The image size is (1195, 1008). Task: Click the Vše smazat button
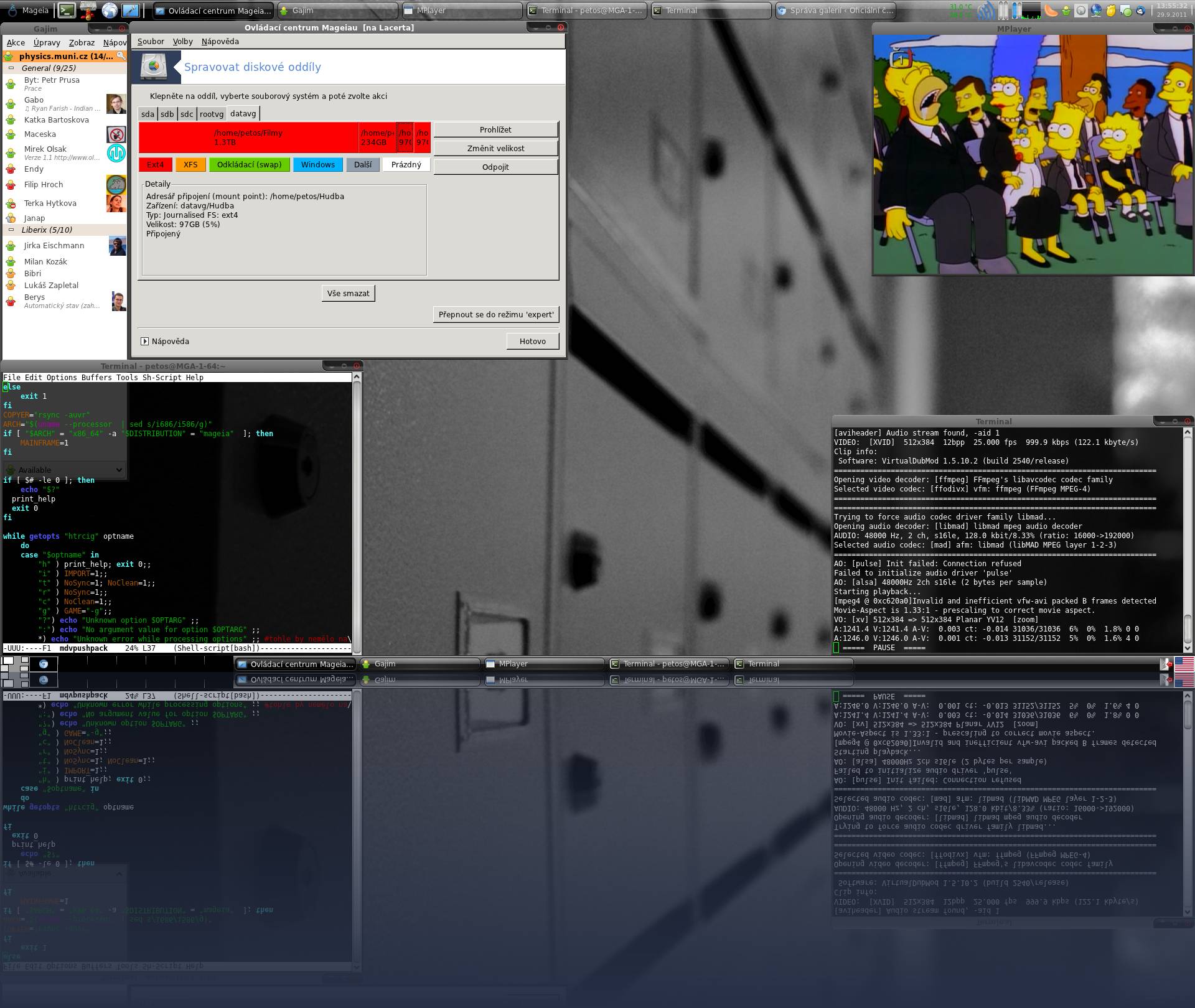pos(348,293)
